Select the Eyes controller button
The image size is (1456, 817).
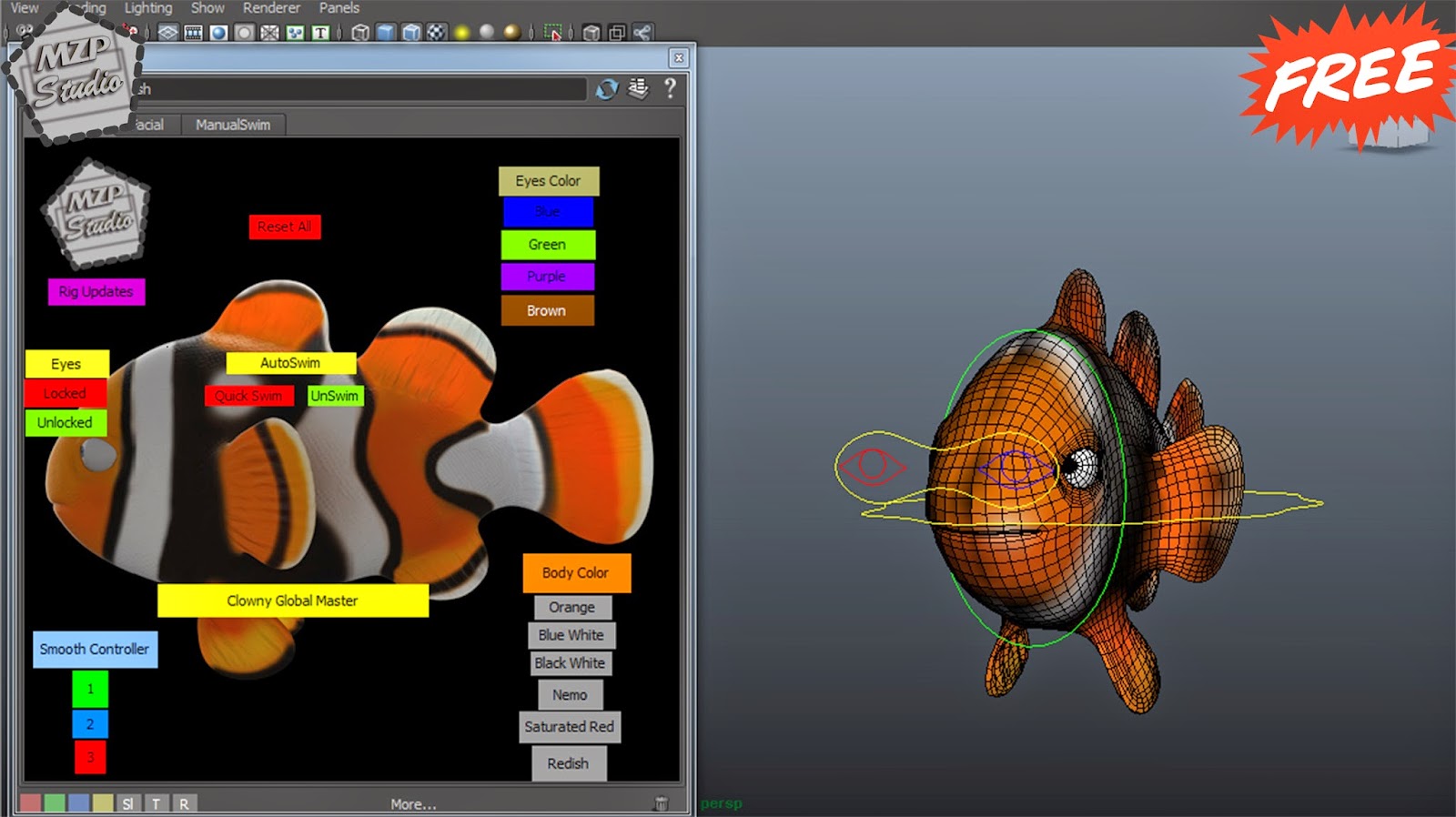[x=66, y=364]
